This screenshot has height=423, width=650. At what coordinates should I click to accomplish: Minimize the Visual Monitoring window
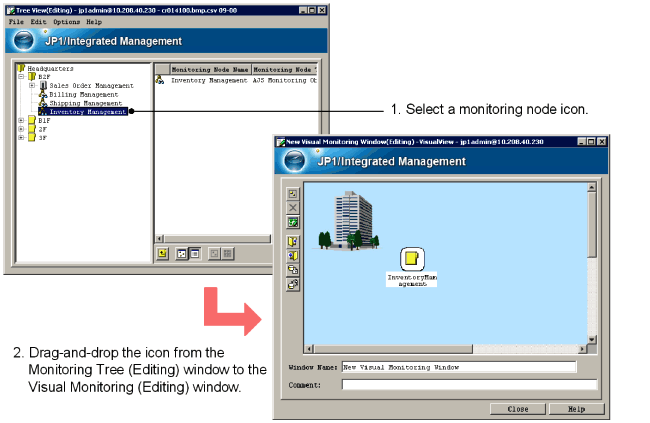(x=582, y=141)
